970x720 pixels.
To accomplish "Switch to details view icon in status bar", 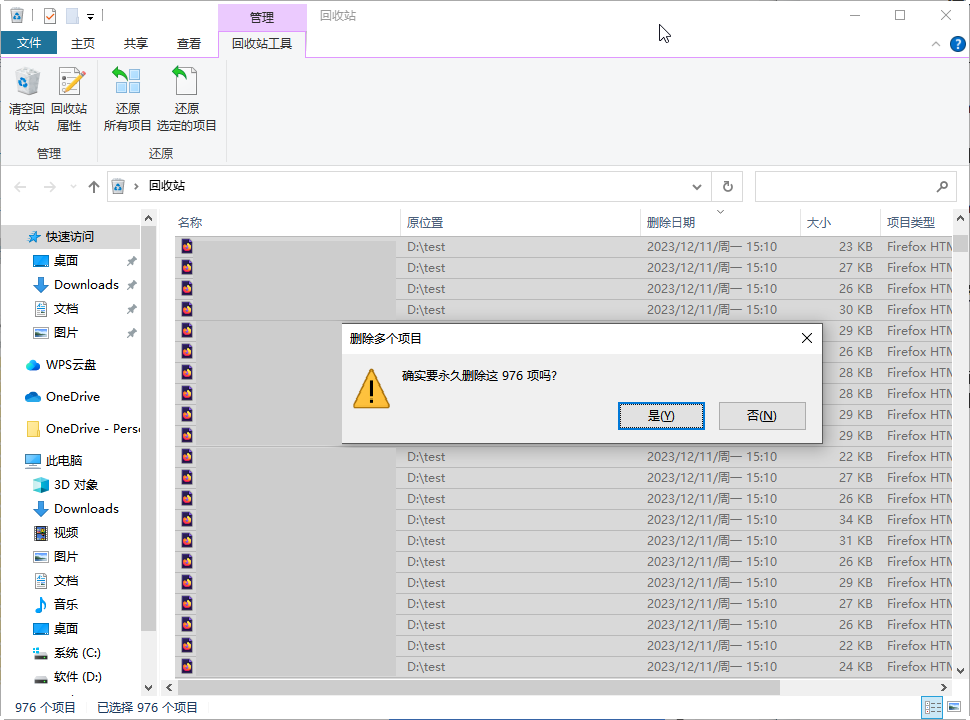I will 932,706.
